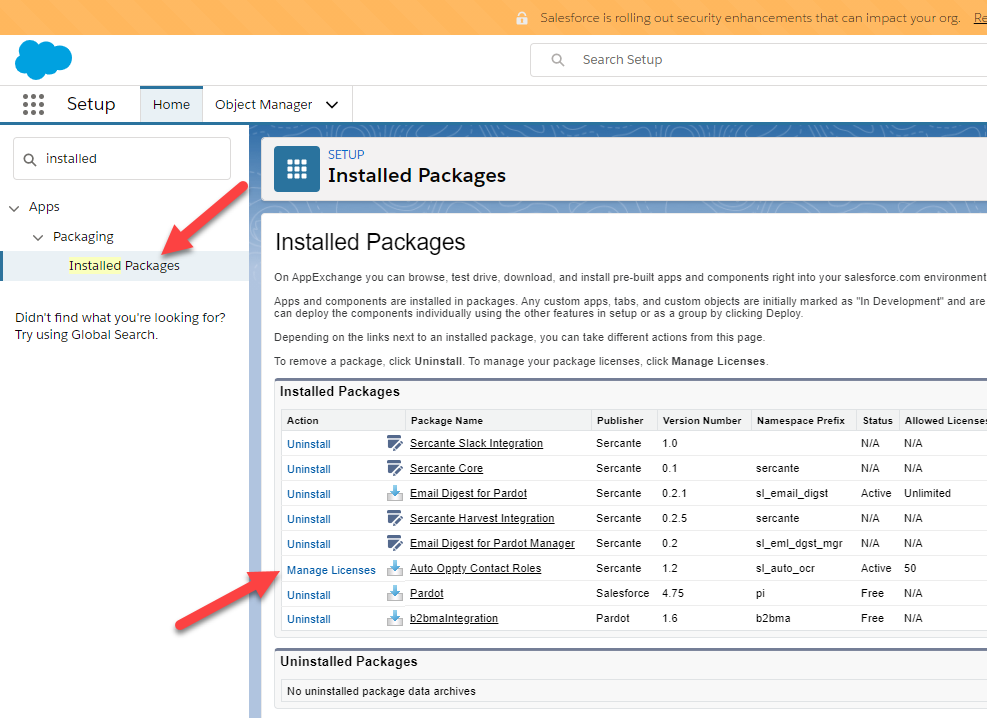The height and width of the screenshot is (718, 987).
Task: Click the SETUP breadcrumb label above the title
Action: [x=346, y=155]
